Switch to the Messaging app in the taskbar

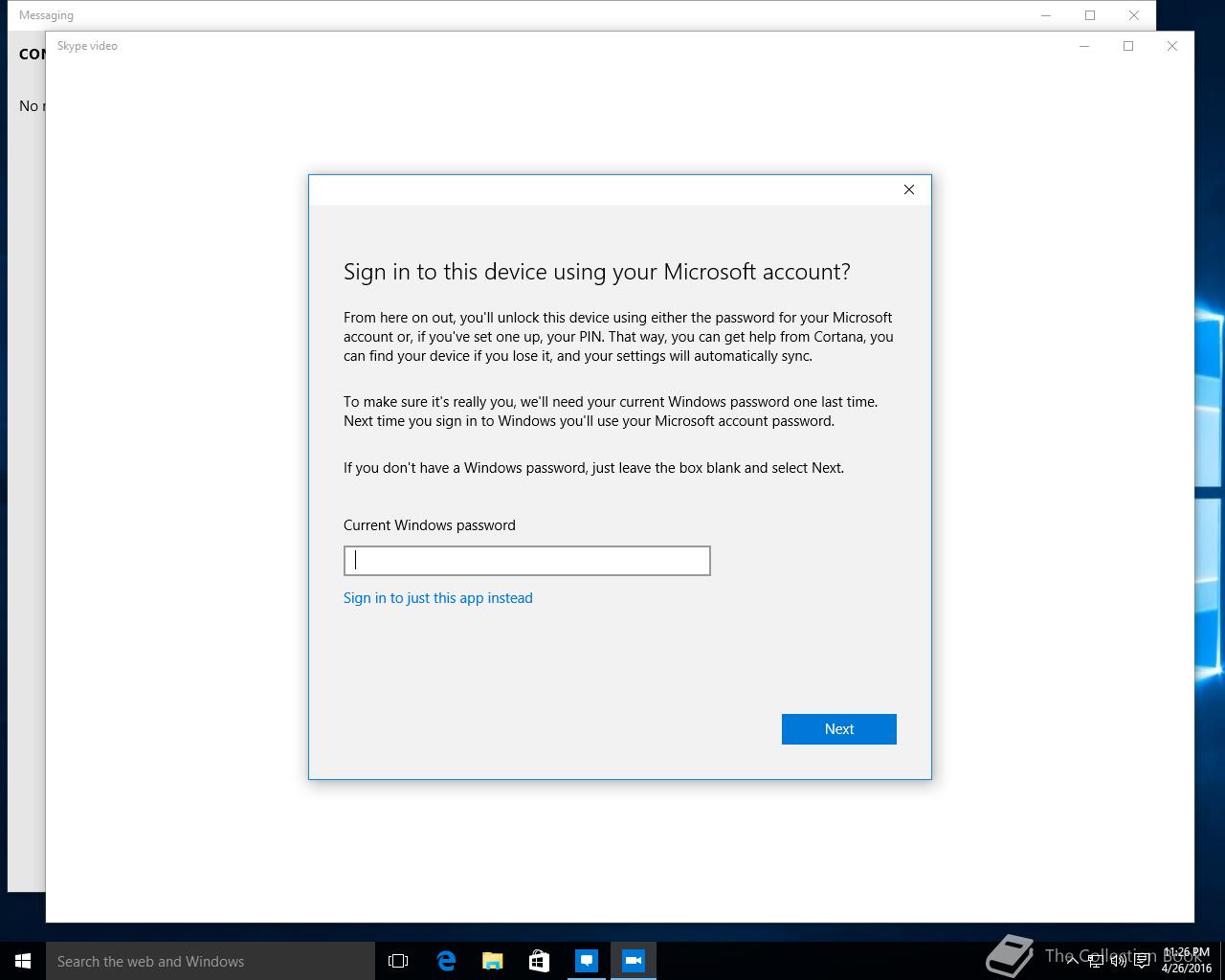[587, 961]
